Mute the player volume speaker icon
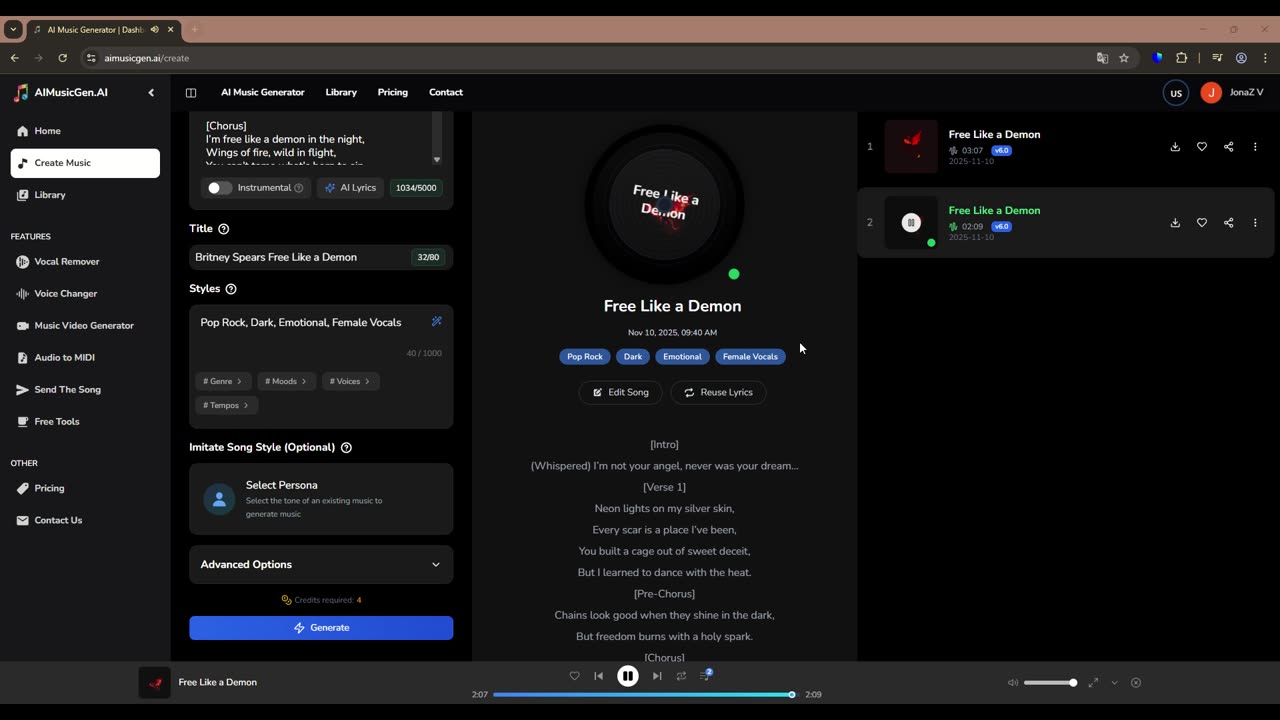The image size is (1280, 720). [1013, 683]
